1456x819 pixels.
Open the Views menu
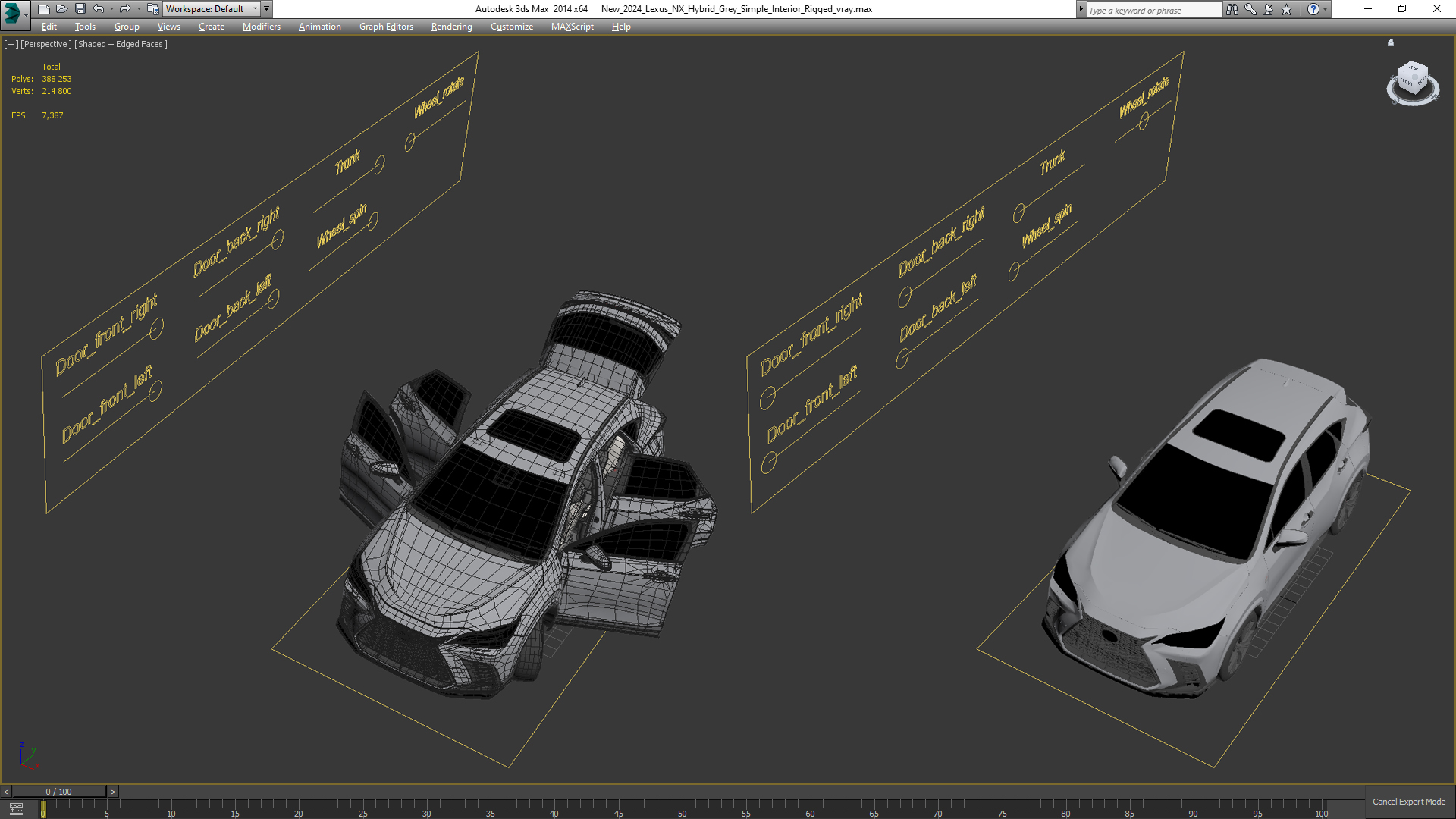point(168,27)
